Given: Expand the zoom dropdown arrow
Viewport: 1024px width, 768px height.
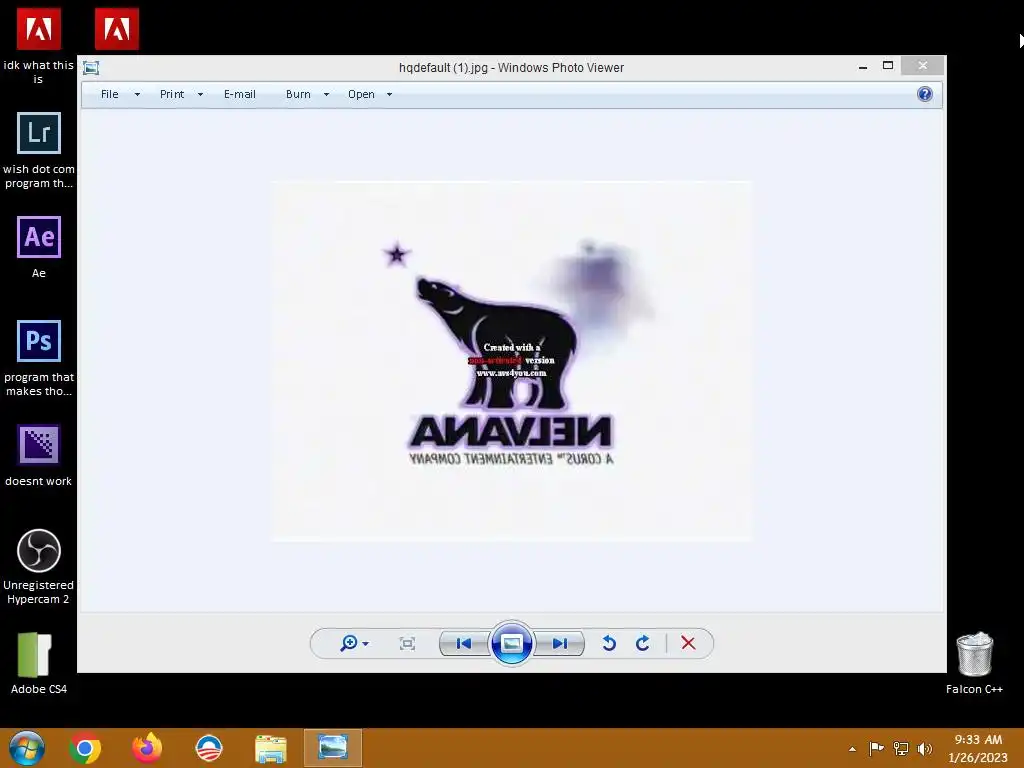Looking at the screenshot, I should (366, 644).
